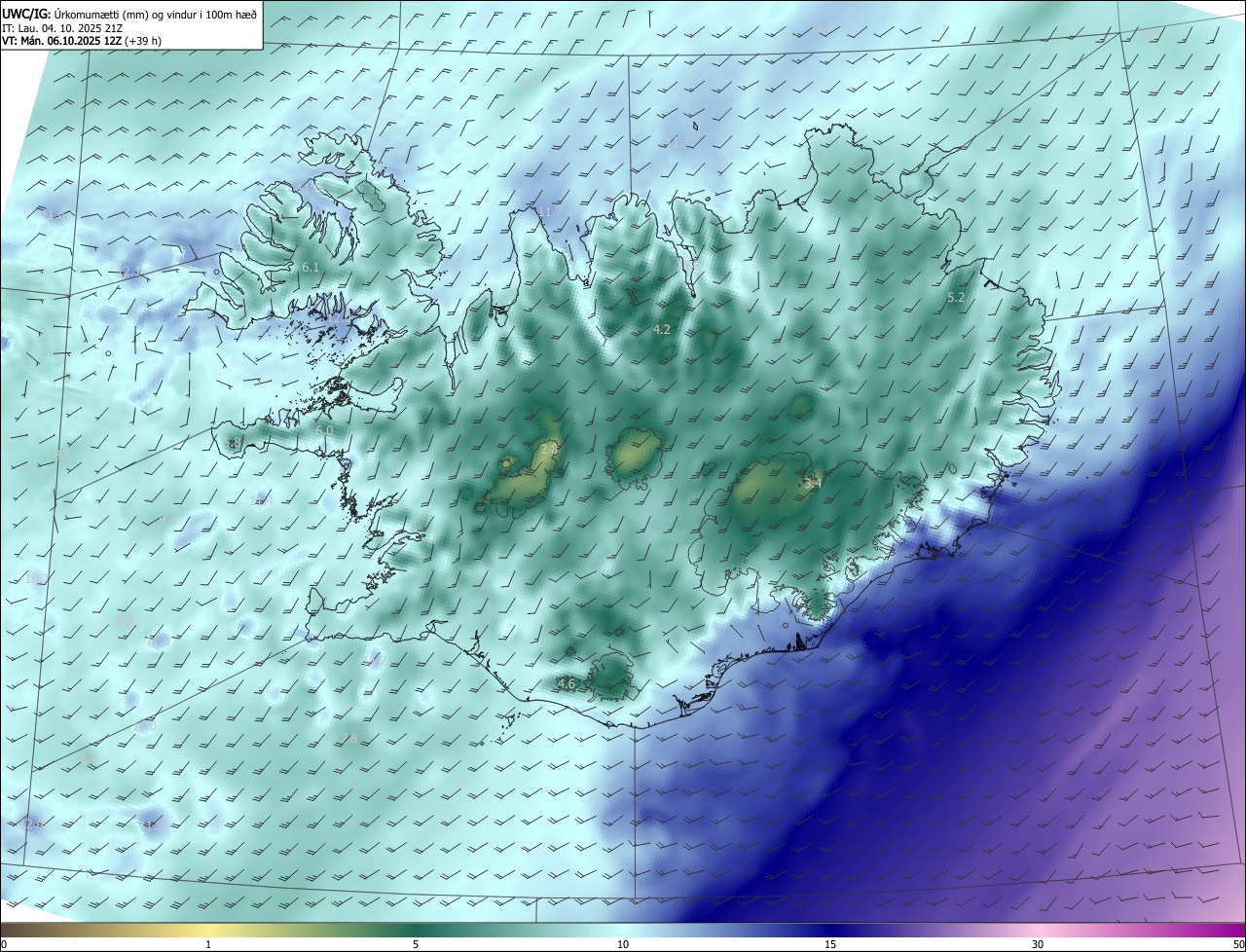1246x952 pixels.
Task: Click the '4.6' value label near the south coast
Action: click(x=567, y=684)
